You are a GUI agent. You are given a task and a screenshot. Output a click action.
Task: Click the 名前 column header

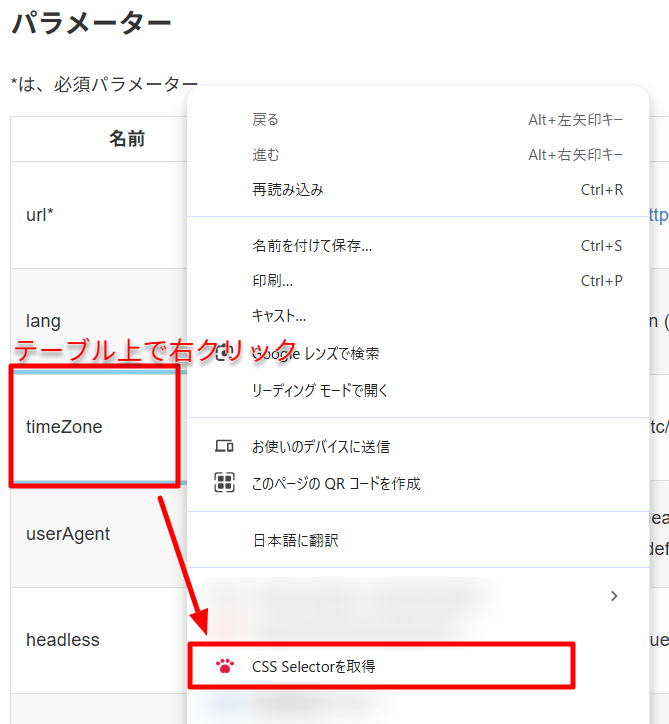(x=126, y=139)
